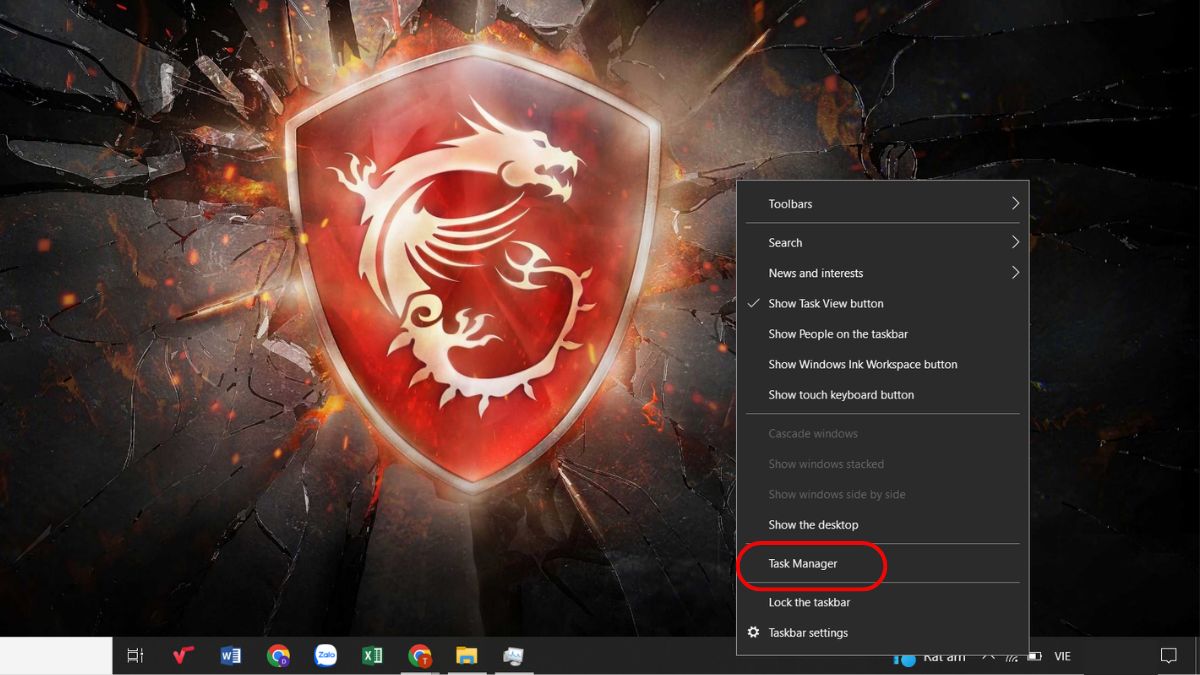
Task: Click greyed-out Show windows stacked entry
Action: [x=883, y=463]
